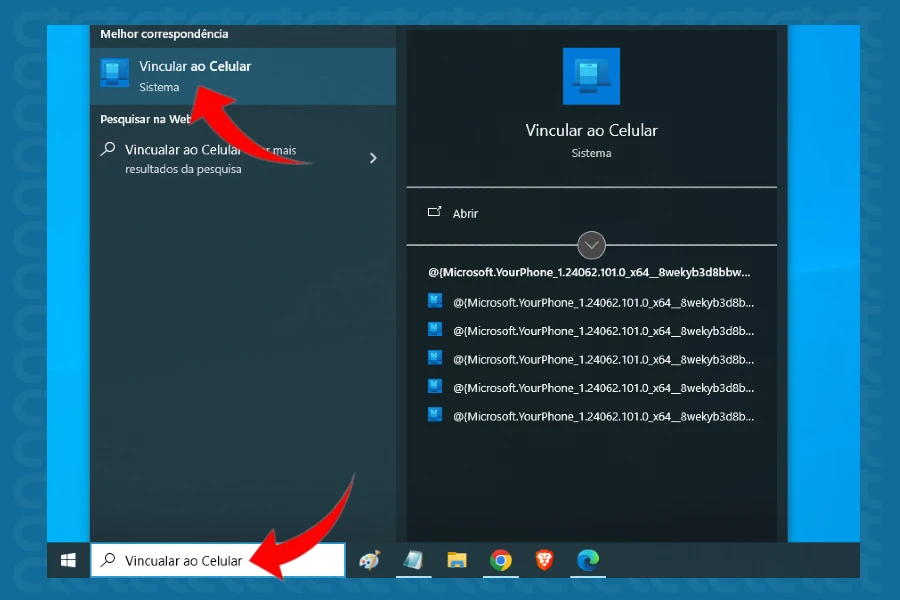
Task: Expand the round chevron below Abrir
Action: point(591,246)
